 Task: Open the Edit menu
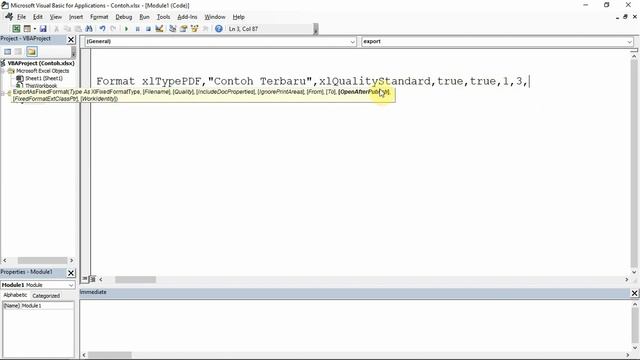click(x=38, y=17)
